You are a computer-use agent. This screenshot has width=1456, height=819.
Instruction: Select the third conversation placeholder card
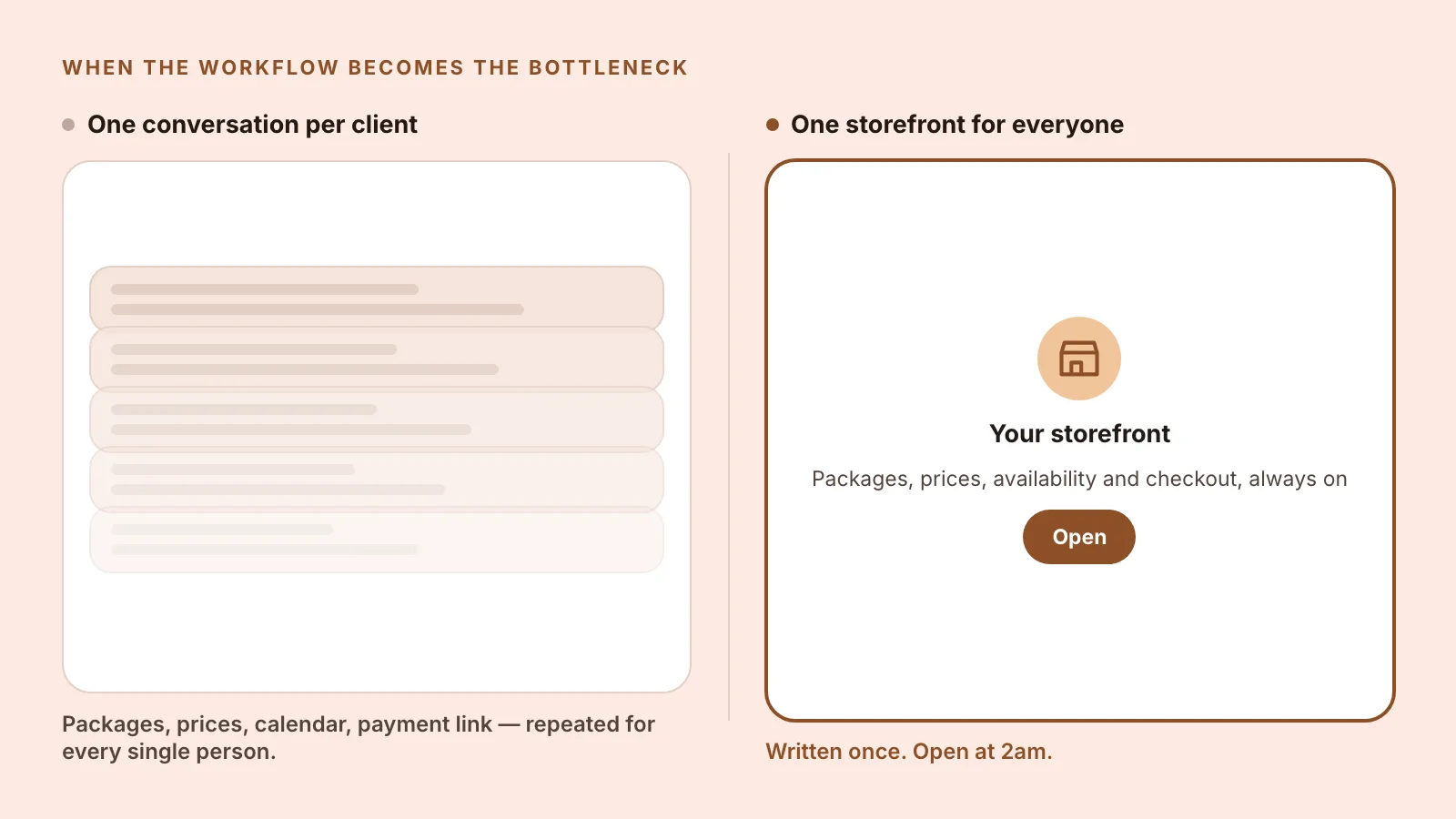[x=377, y=419]
